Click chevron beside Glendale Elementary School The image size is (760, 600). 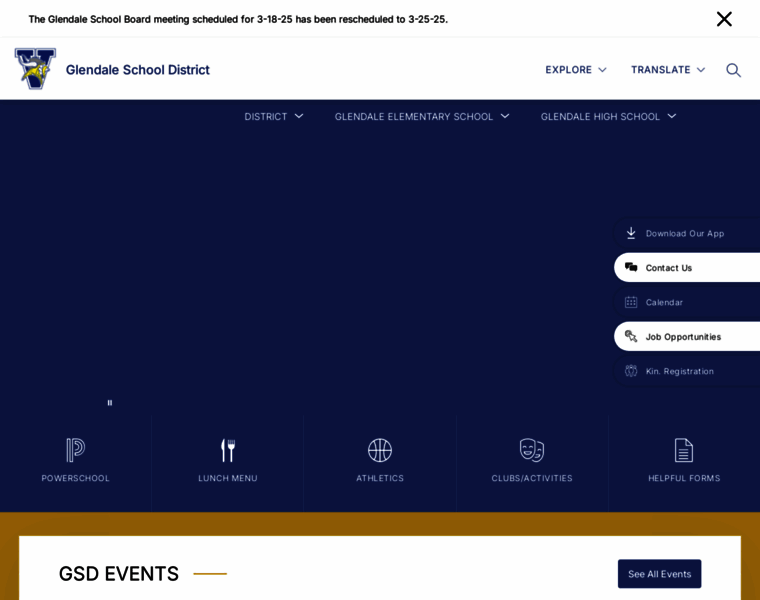505,116
